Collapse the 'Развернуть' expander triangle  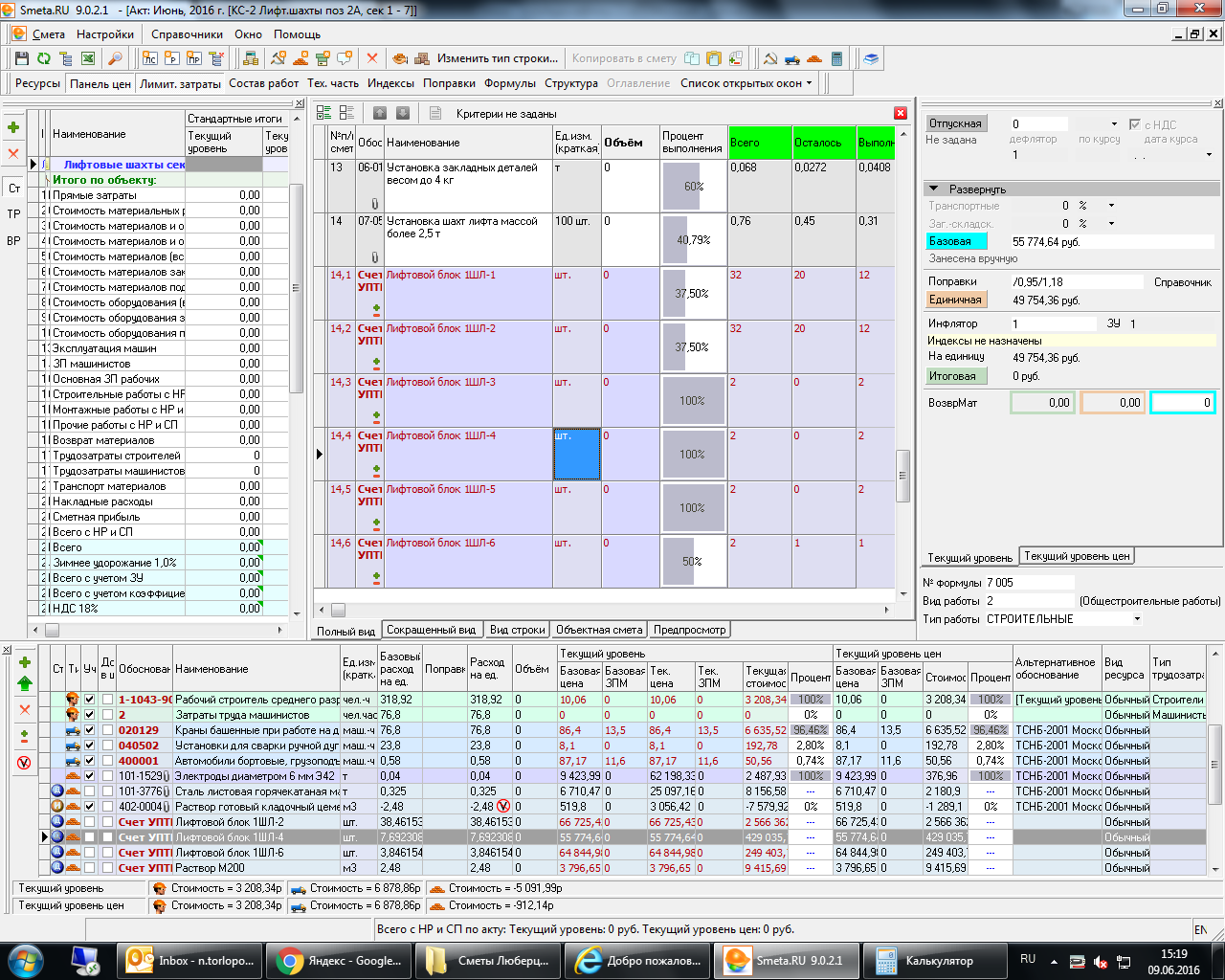pos(933,189)
